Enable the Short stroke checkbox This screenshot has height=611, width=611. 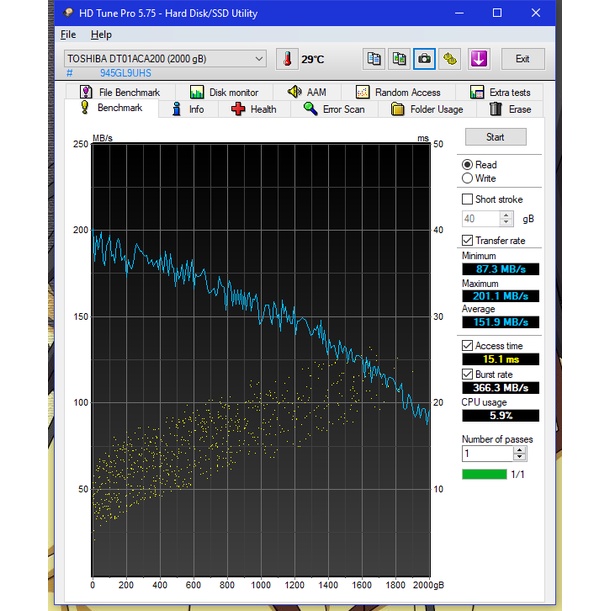point(468,199)
